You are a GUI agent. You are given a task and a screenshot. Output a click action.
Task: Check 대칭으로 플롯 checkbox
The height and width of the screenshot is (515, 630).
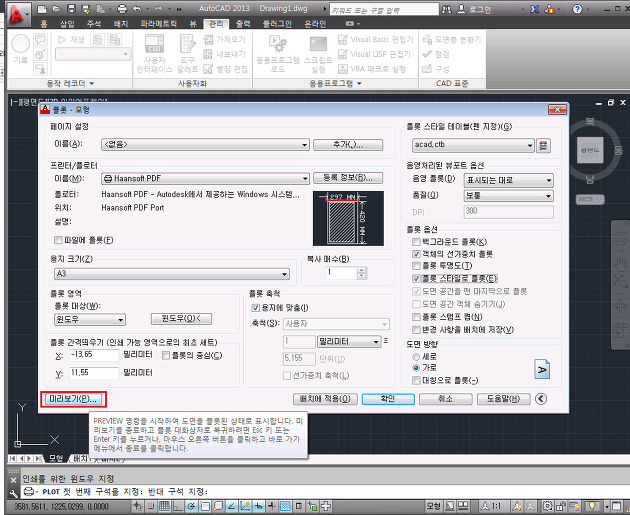(416, 380)
